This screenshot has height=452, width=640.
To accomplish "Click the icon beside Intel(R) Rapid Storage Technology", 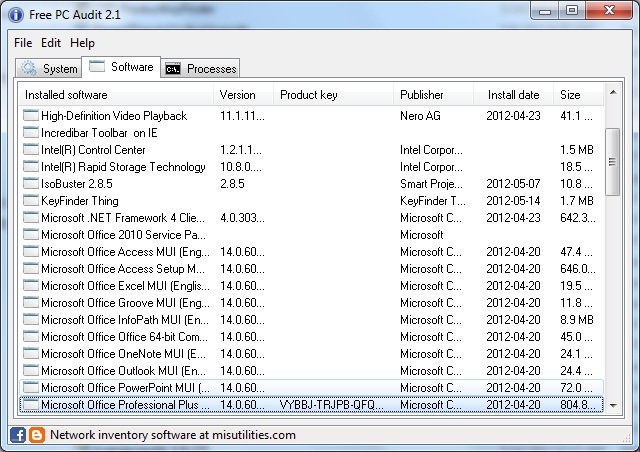I will (31, 167).
